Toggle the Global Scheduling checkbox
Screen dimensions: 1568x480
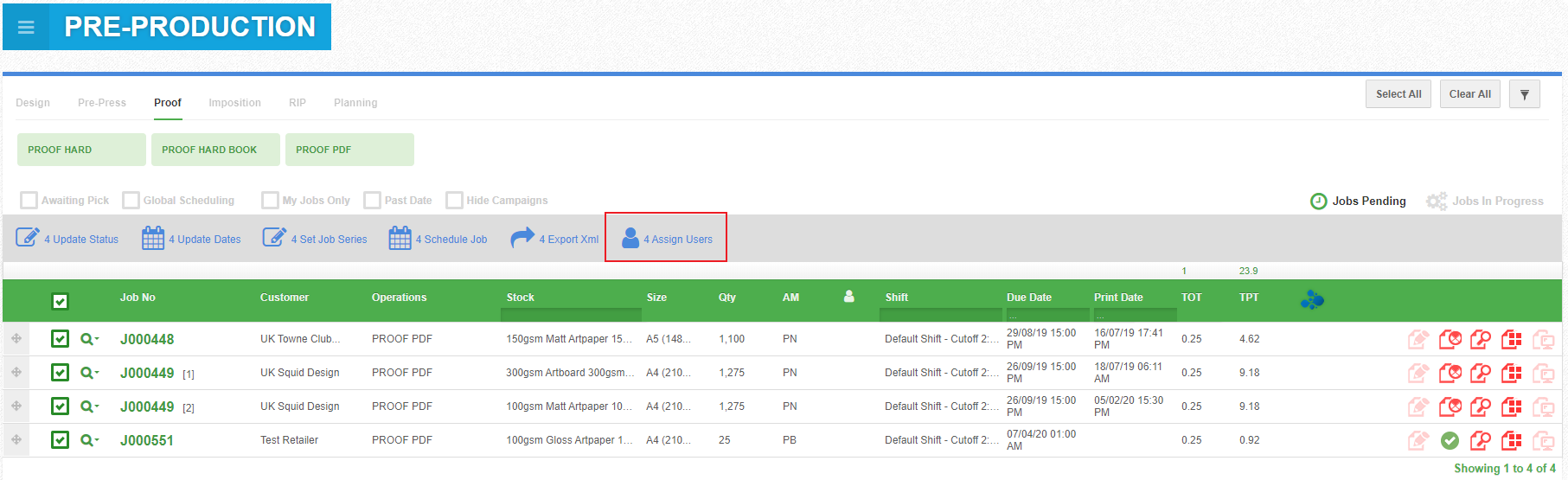point(131,200)
